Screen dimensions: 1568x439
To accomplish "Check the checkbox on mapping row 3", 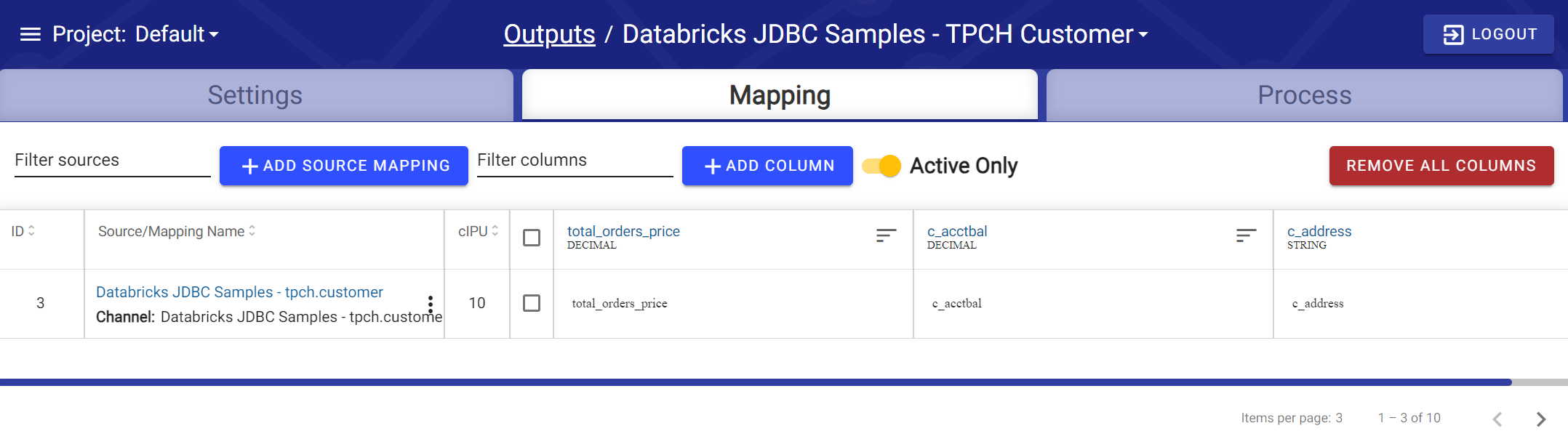I will 532,303.
